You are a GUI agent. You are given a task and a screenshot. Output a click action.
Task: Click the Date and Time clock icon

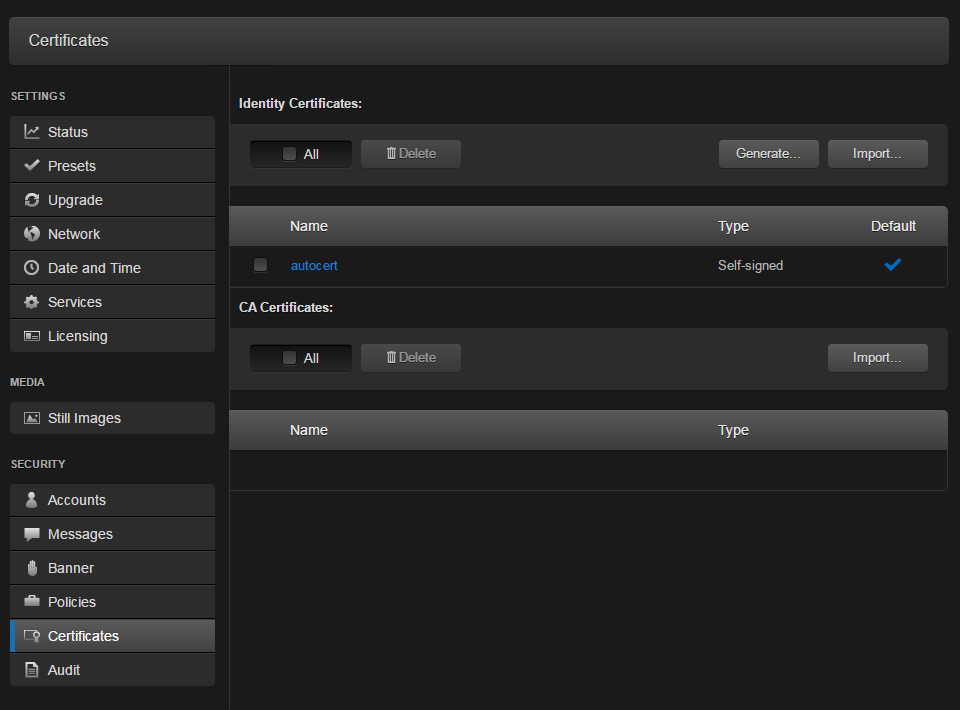(32, 268)
